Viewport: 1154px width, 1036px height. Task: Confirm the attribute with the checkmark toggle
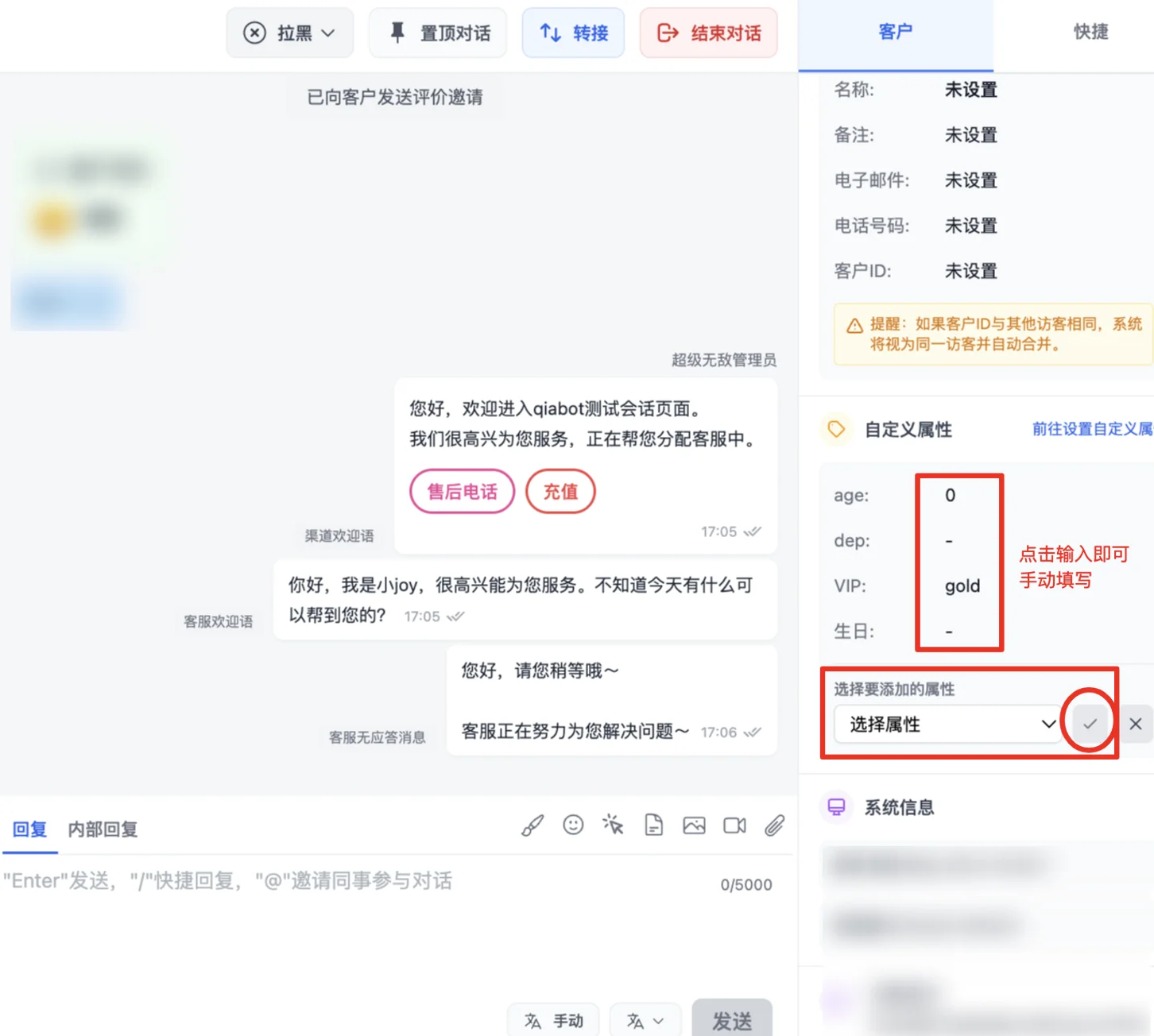tap(1090, 724)
